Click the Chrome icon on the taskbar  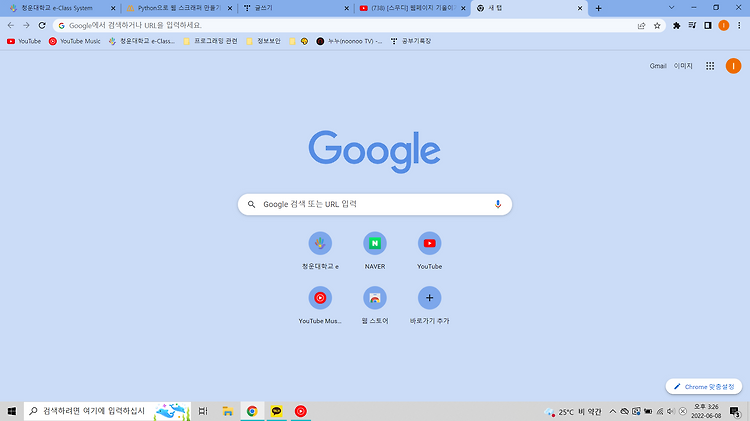click(x=252, y=411)
